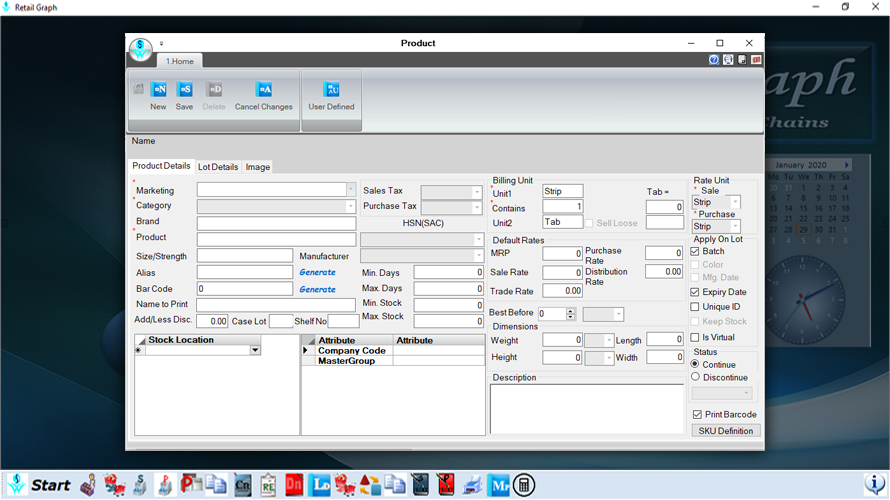Viewport: 890px width, 500px height.
Task: Launch the blue 'Mr' icon on bottom bar
Action: pyautogui.click(x=498, y=485)
